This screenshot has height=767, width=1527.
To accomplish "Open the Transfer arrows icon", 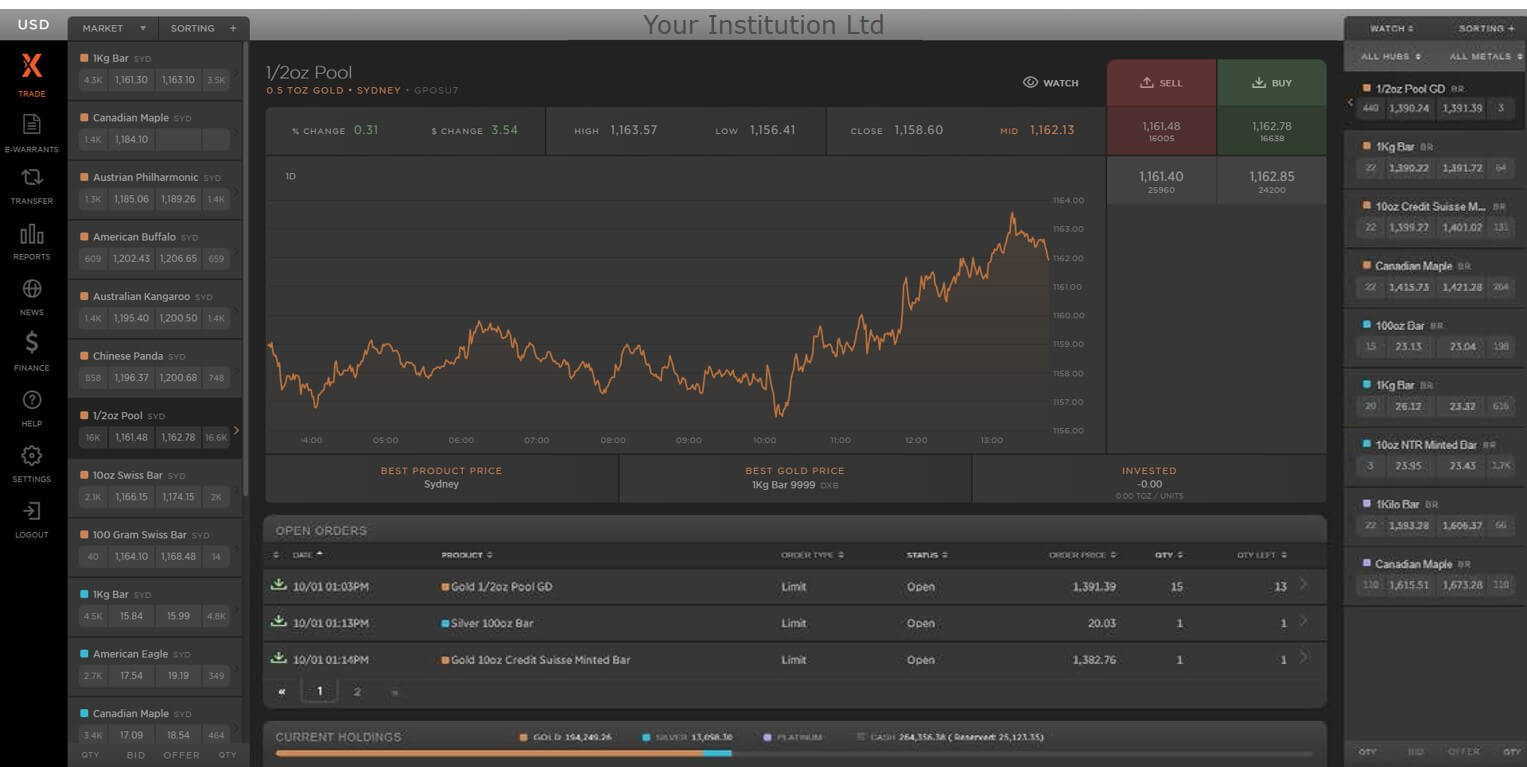I will 32,177.
